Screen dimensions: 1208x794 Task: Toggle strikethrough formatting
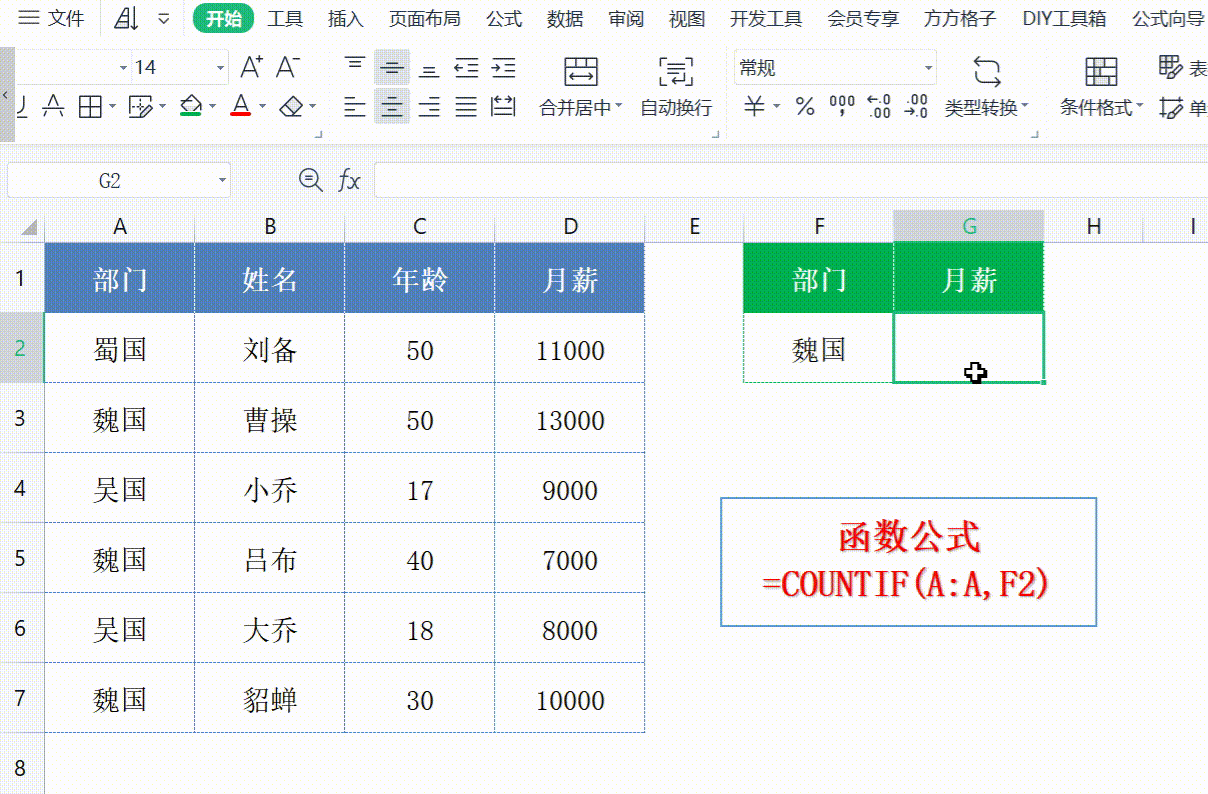coord(54,106)
